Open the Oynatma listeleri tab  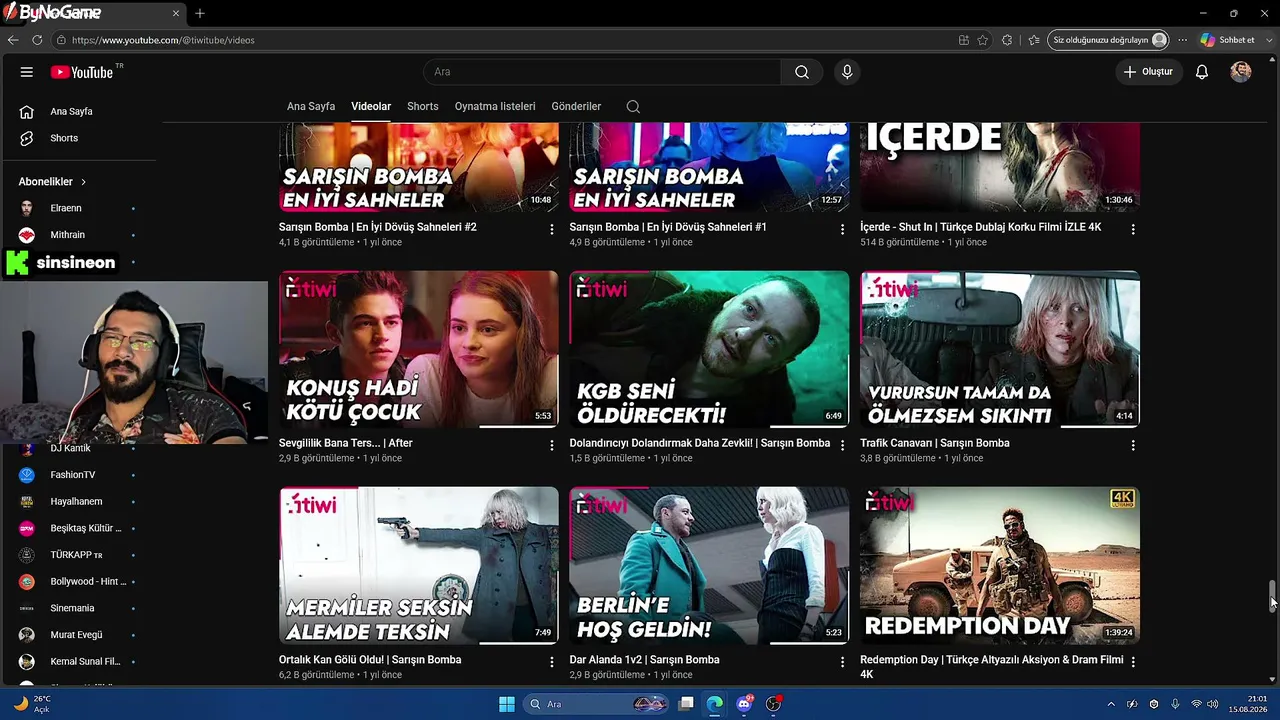click(495, 106)
